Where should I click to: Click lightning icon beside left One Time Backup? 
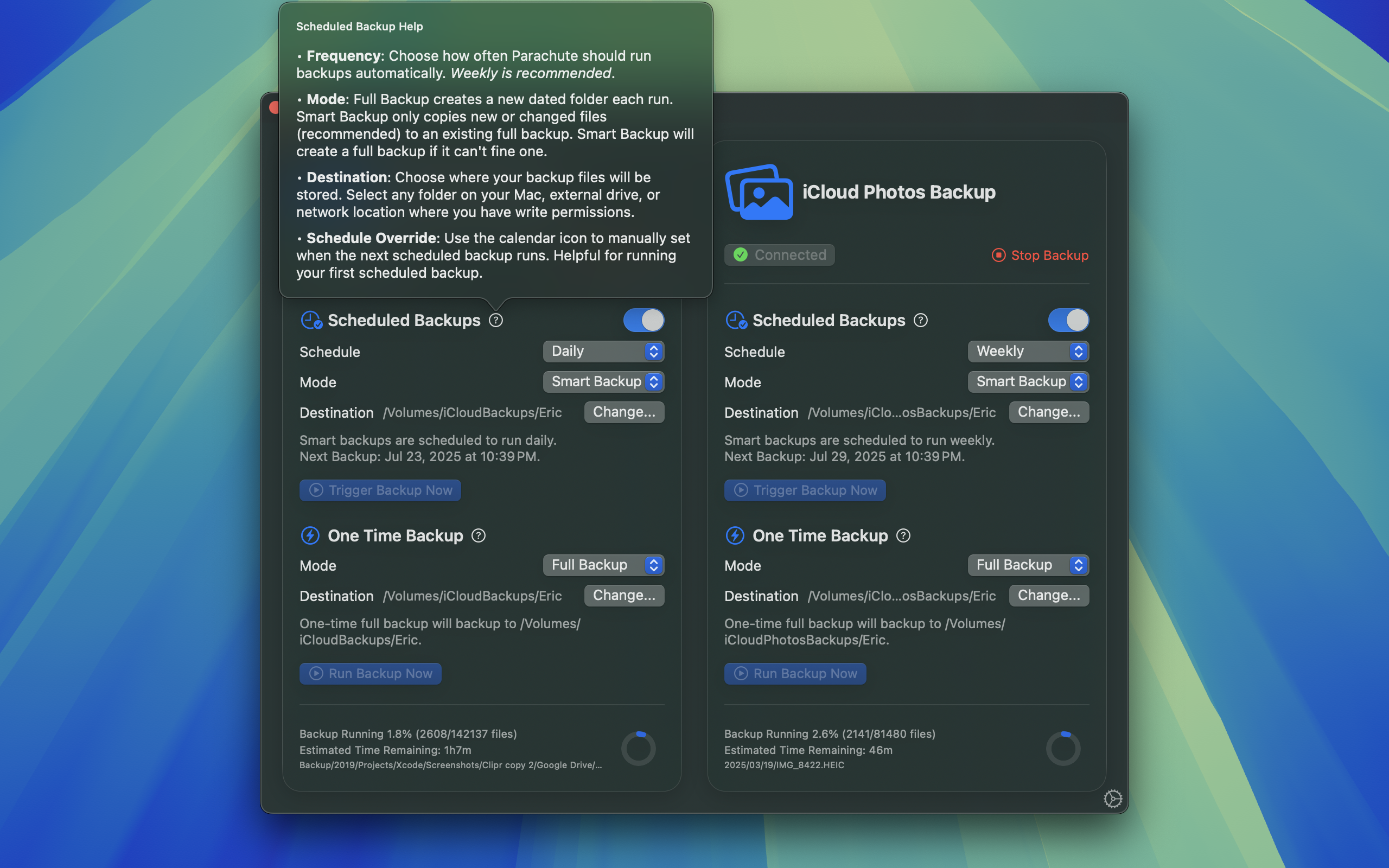[310, 535]
